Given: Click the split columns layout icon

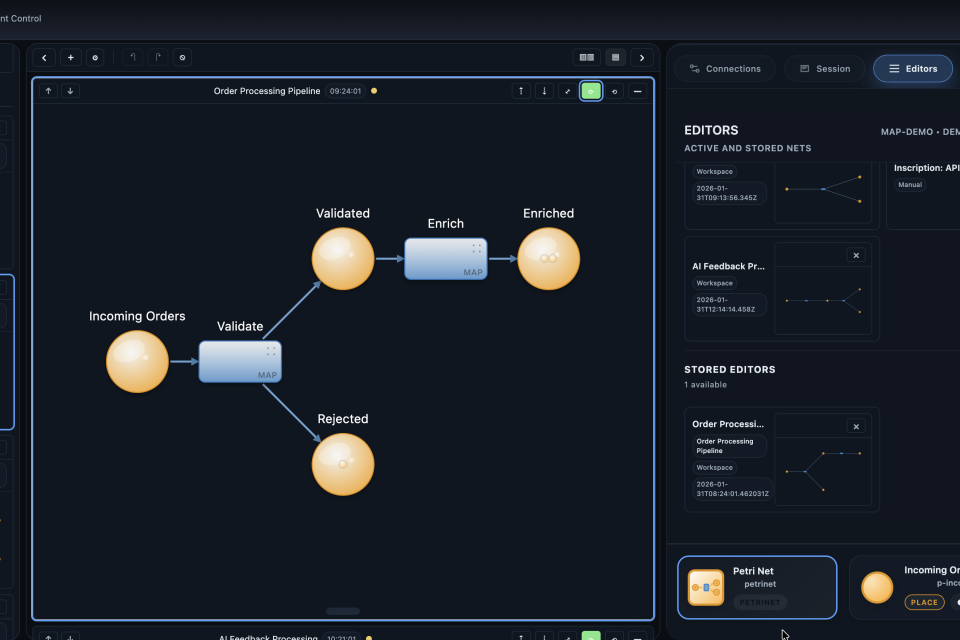Looking at the screenshot, I should (587, 58).
